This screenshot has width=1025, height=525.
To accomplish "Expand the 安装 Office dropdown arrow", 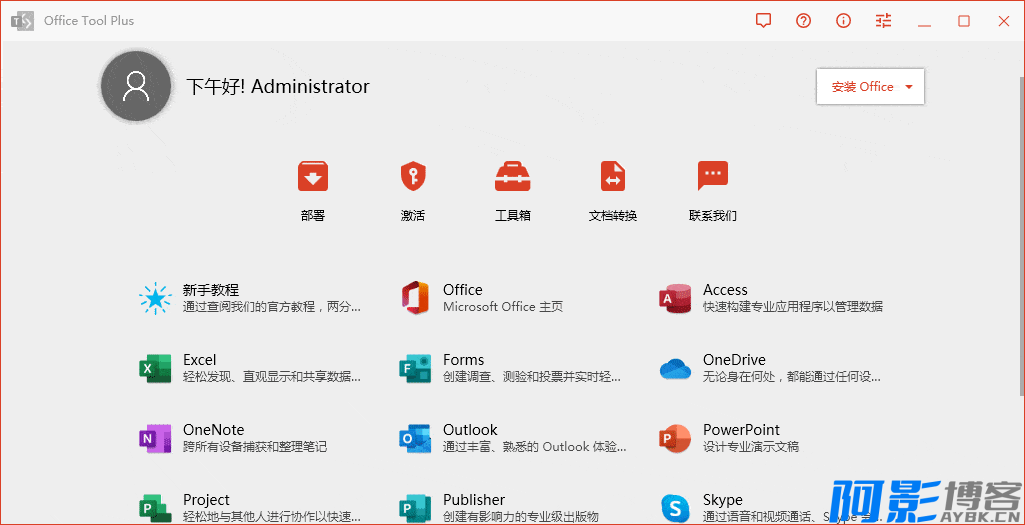I will coord(909,87).
